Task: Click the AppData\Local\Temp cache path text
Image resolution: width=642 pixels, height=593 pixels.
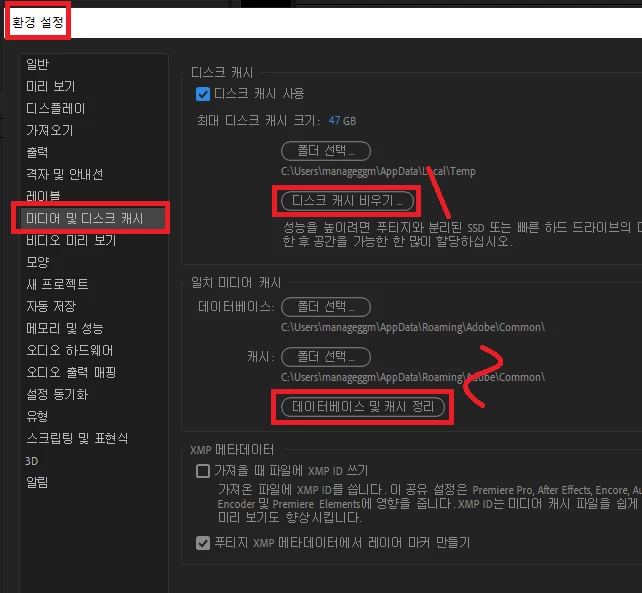Action: (x=378, y=171)
